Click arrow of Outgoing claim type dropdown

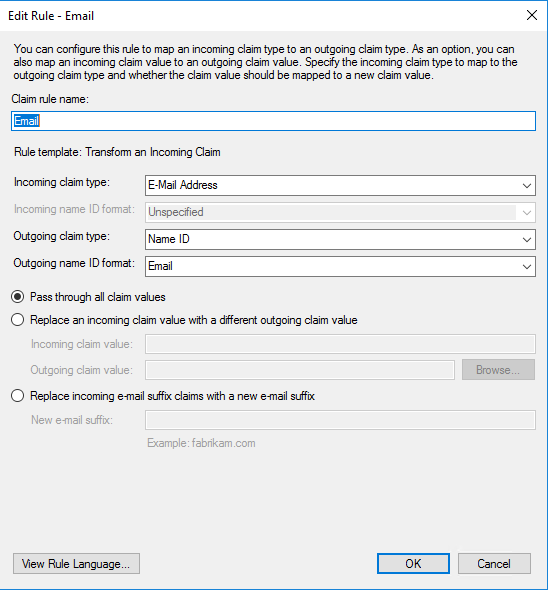pyautogui.click(x=527, y=240)
